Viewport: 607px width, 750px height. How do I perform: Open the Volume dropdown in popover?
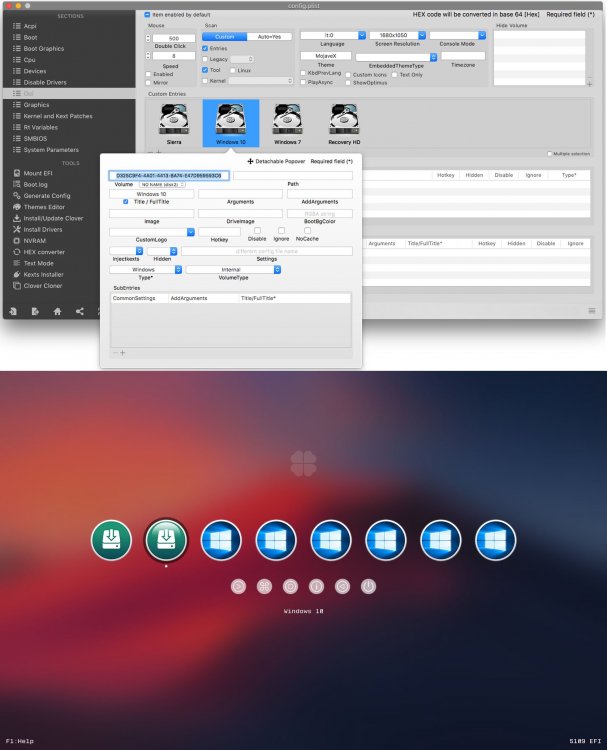click(x=163, y=184)
